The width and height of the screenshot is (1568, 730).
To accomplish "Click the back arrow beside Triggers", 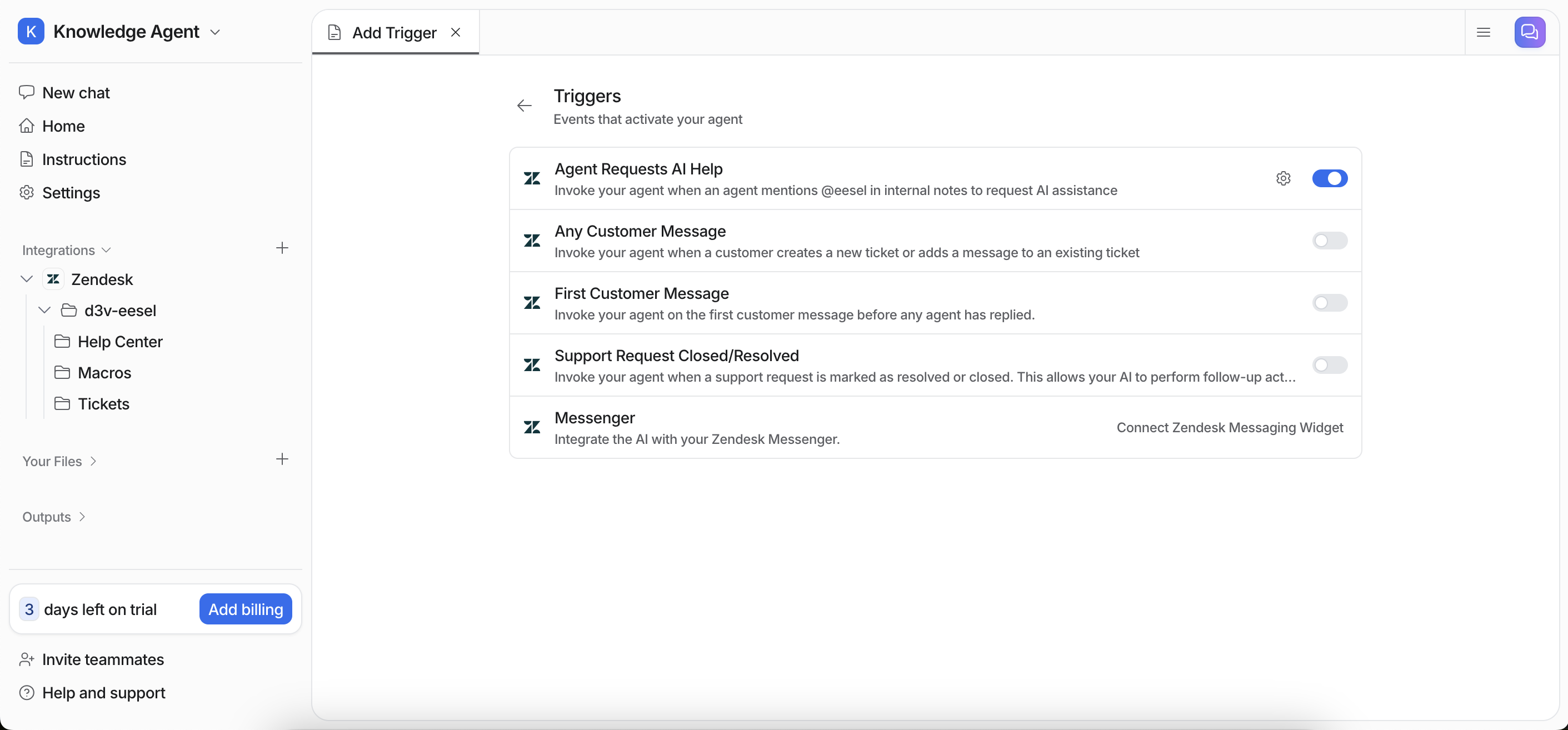I will click(x=524, y=106).
